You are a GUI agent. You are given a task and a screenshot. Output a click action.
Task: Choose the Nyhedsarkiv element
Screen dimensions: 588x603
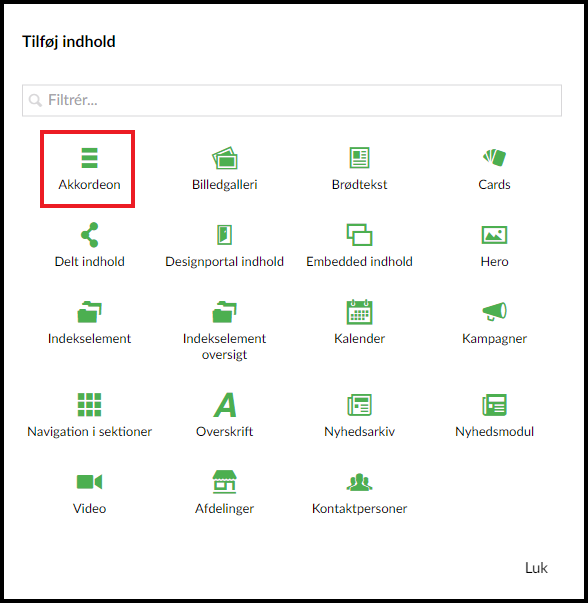359,415
